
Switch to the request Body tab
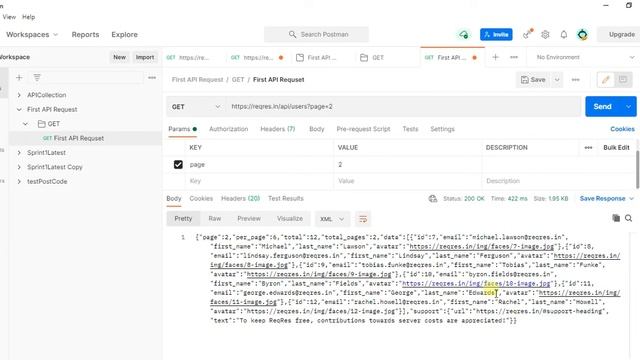pos(317,129)
